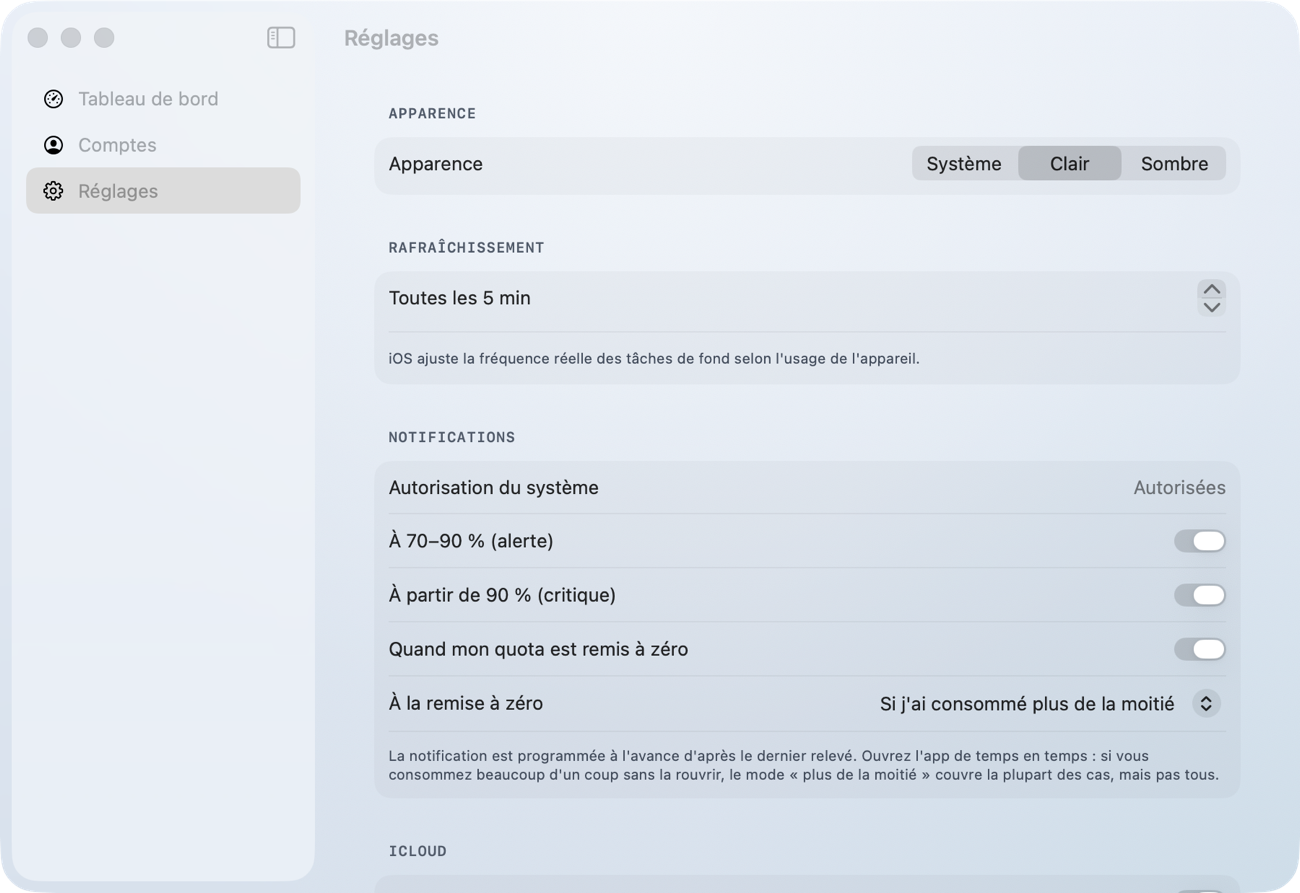Screen dimensions: 1300x893
Task: Toggle the 90 % critique notification switch
Action: (1200, 595)
